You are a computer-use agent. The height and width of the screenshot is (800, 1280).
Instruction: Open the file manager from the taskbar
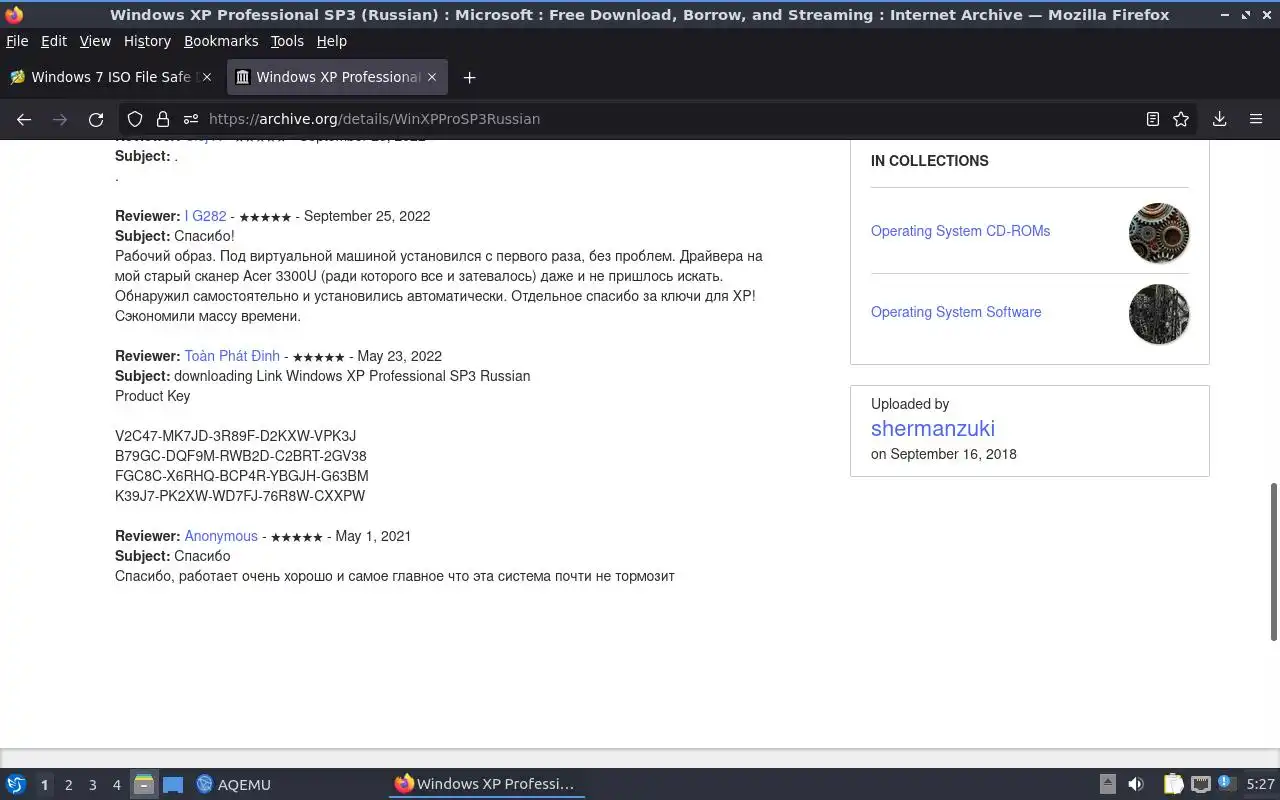pyautogui.click(x=144, y=784)
